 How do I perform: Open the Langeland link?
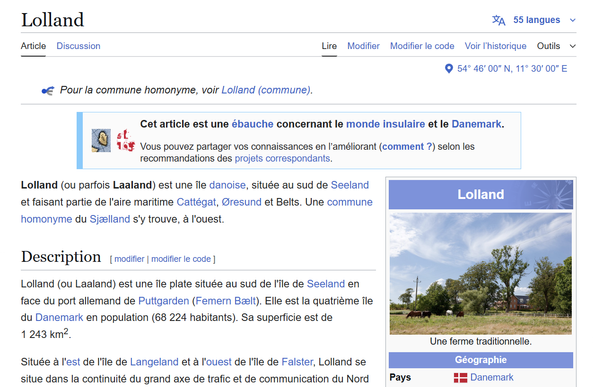[x=154, y=362]
